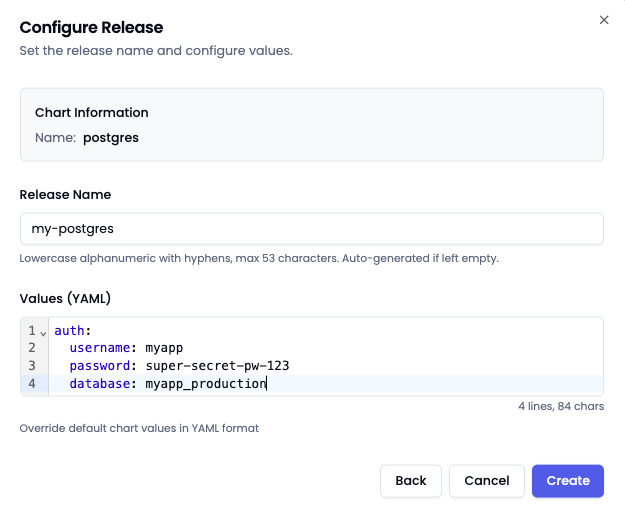
Task: Click line number 2 in editor gutter
Action: 32,348
